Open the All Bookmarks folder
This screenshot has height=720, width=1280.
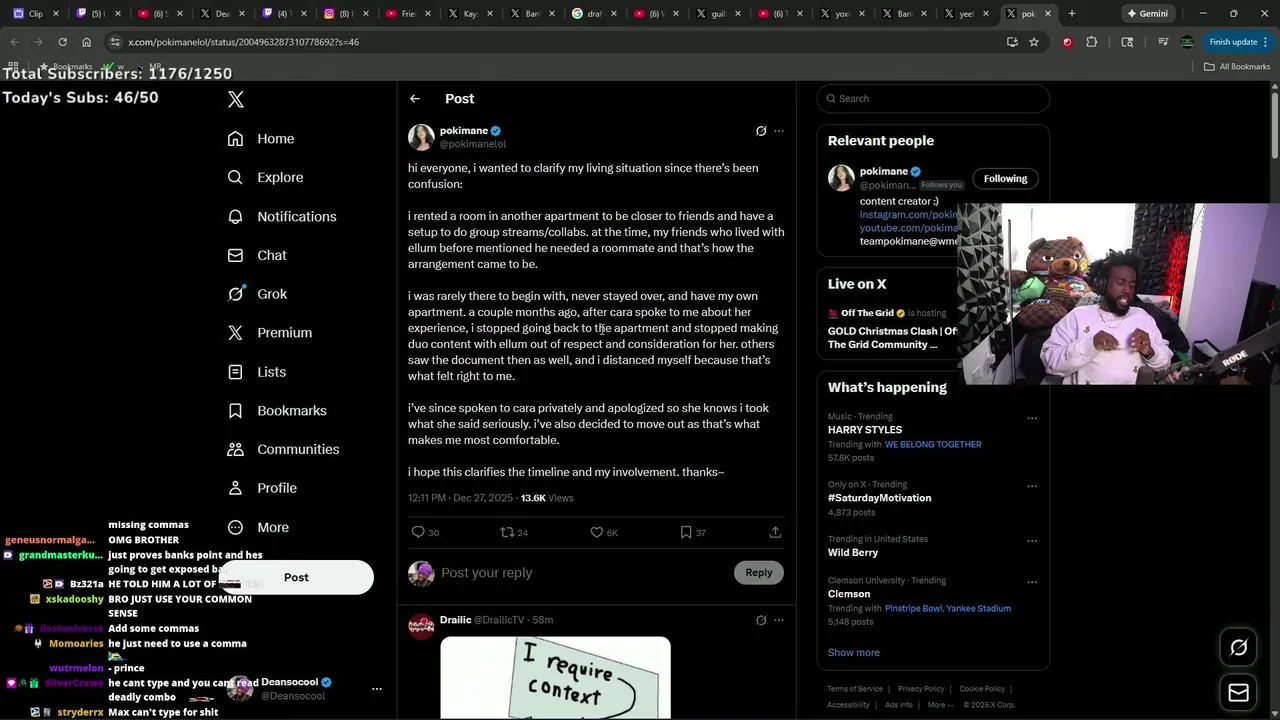click(1237, 67)
